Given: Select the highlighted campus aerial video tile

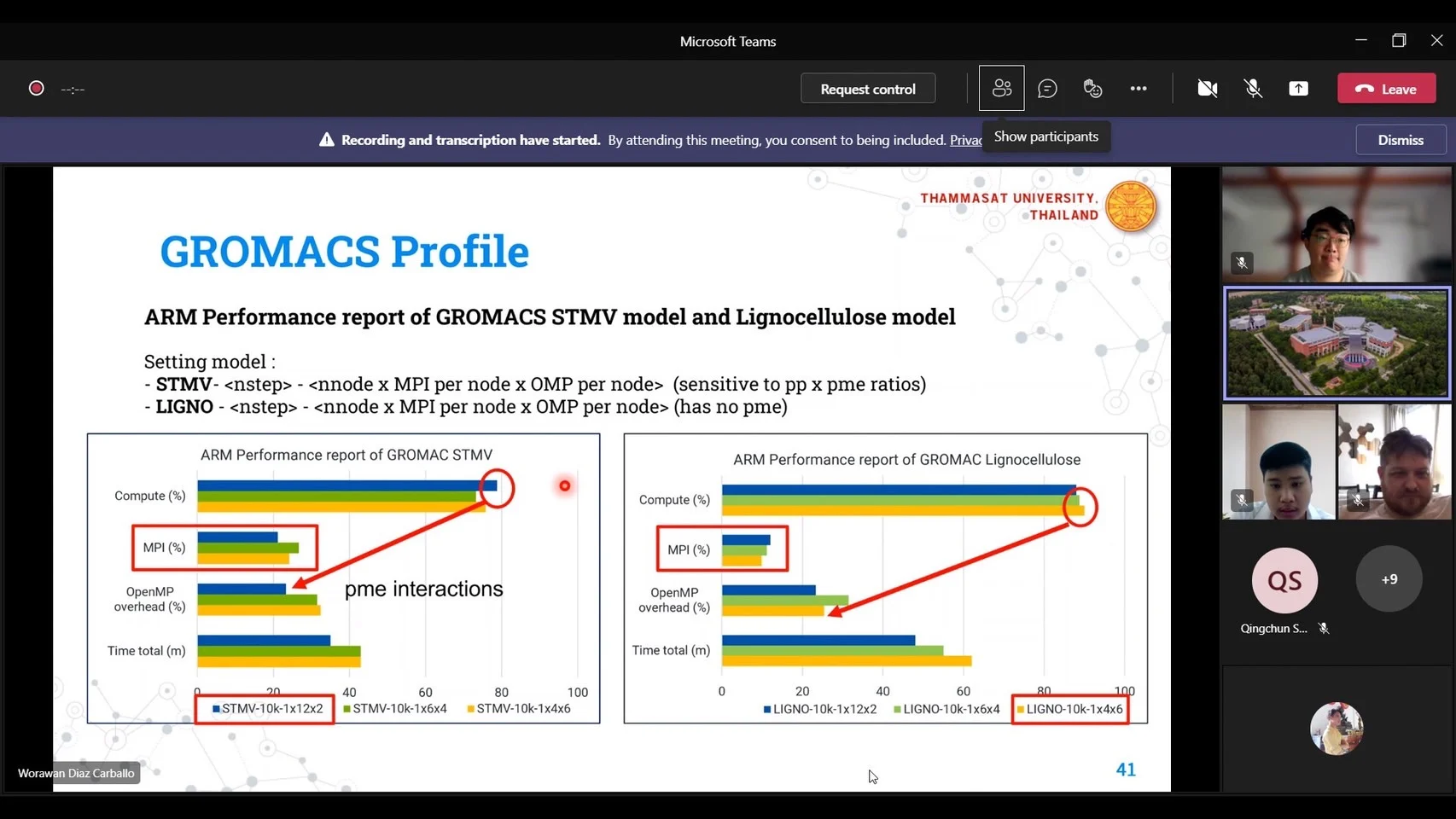Looking at the screenshot, I should coord(1337,343).
